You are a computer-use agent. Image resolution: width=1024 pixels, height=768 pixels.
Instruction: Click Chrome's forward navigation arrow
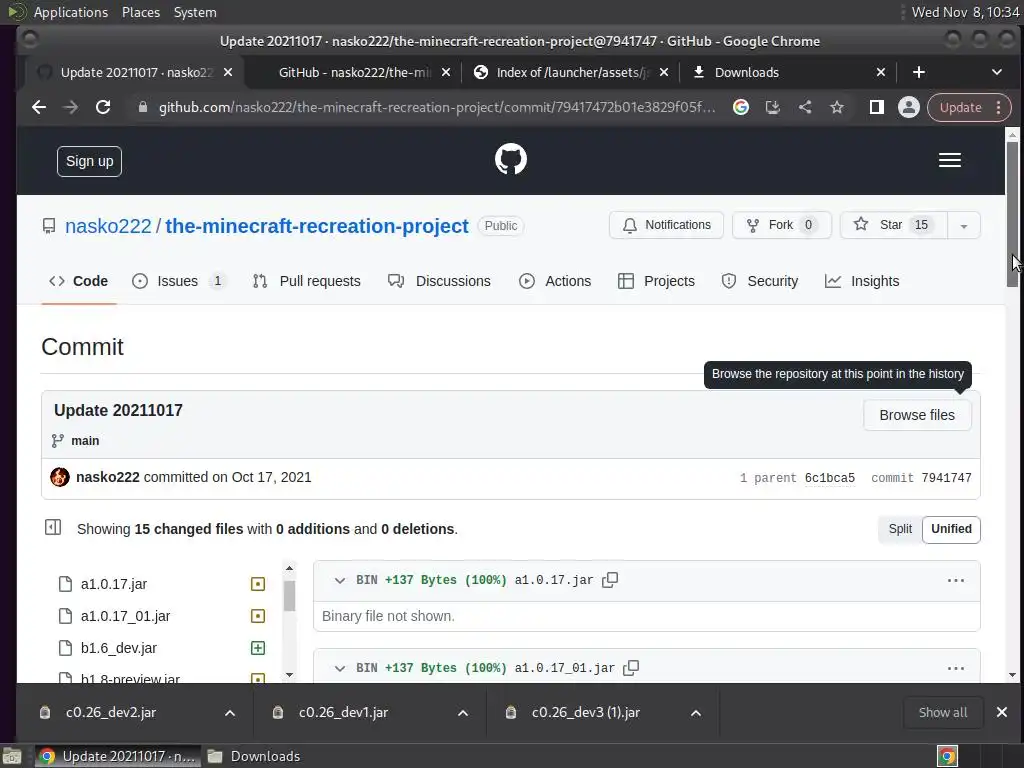click(71, 107)
